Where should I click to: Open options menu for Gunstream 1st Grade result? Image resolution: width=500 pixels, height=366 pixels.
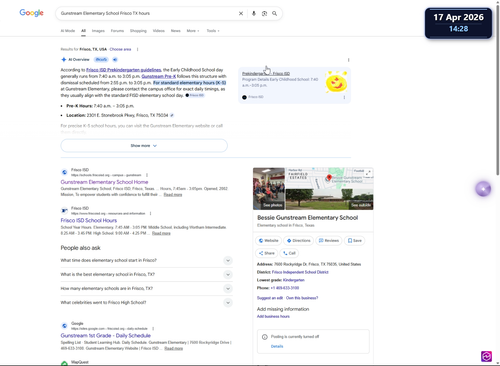153,329
